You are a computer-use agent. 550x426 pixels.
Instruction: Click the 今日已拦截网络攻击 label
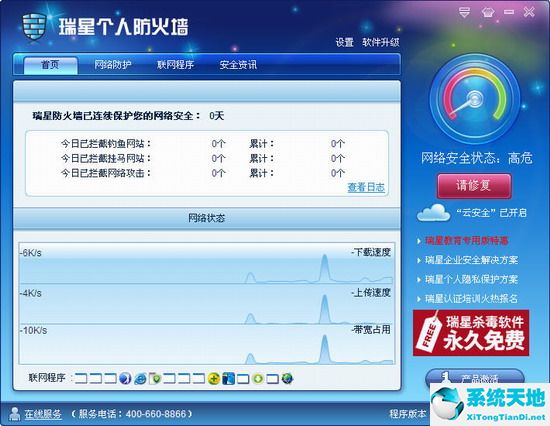click(x=106, y=173)
